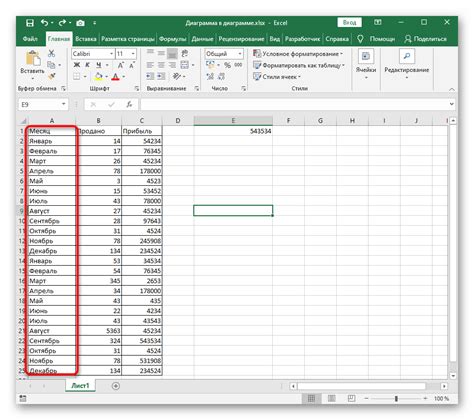
Task: Open Форматировать как таблицу menu
Action: pos(299,65)
